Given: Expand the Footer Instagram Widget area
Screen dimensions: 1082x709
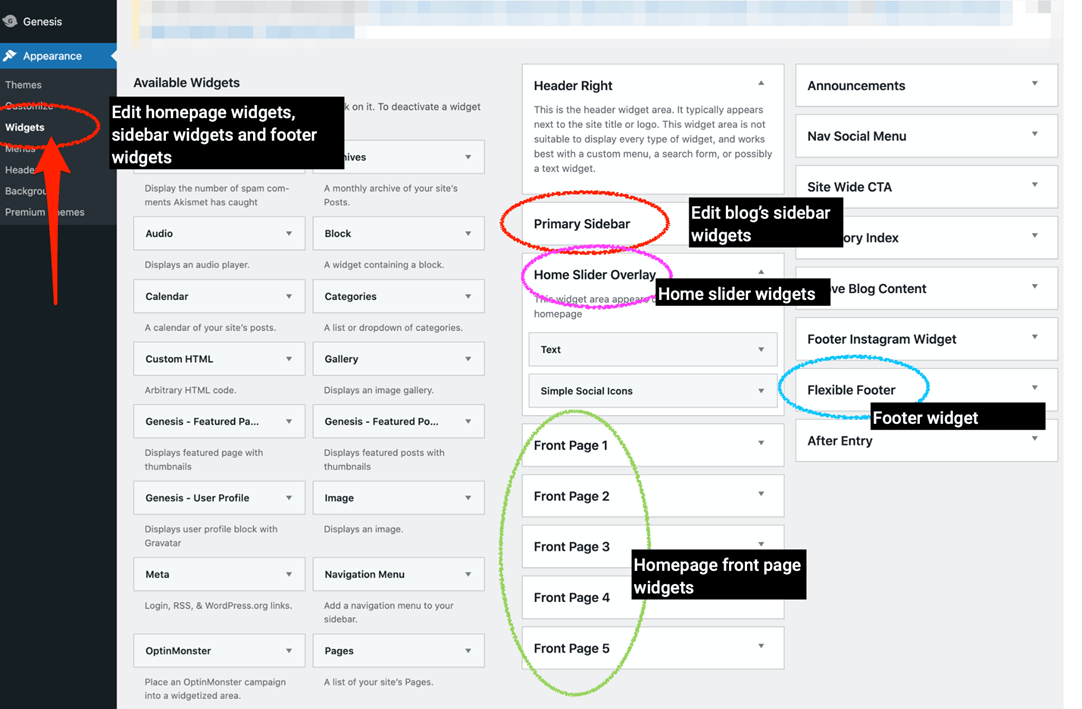Looking at the screenshot, I should [1034, 337].
